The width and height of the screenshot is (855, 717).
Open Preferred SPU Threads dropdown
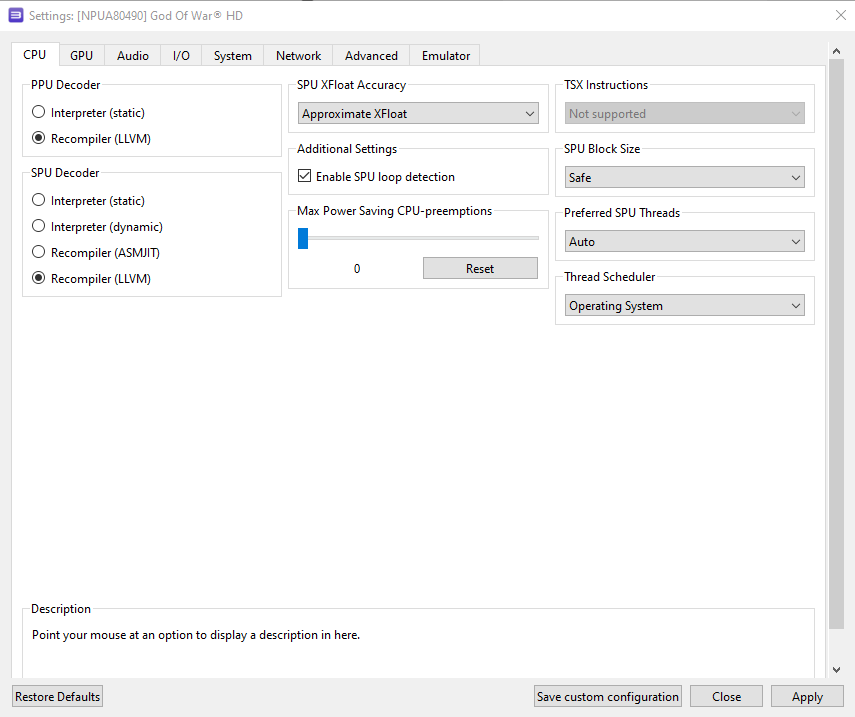tap(684, 242)
